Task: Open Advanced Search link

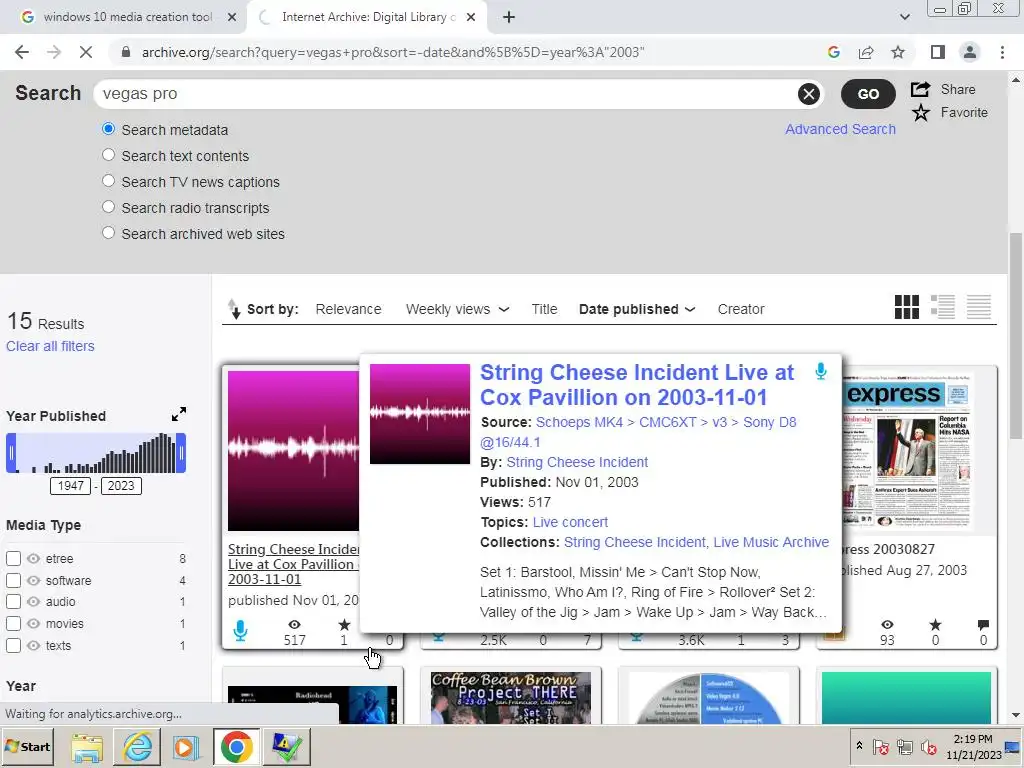Action: click(840, 129)
